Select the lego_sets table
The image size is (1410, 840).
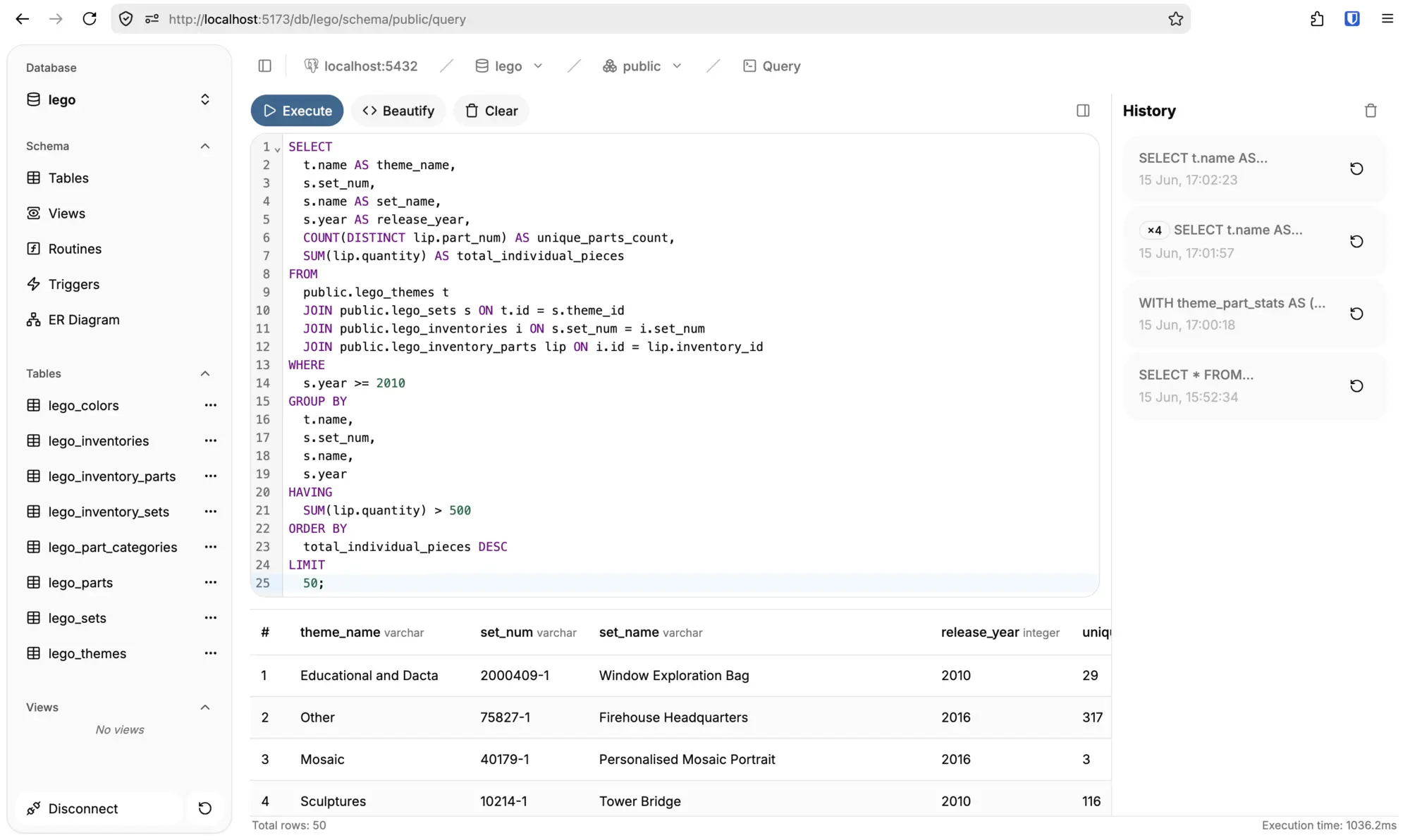pyautogui.click(x=78, y=618)
